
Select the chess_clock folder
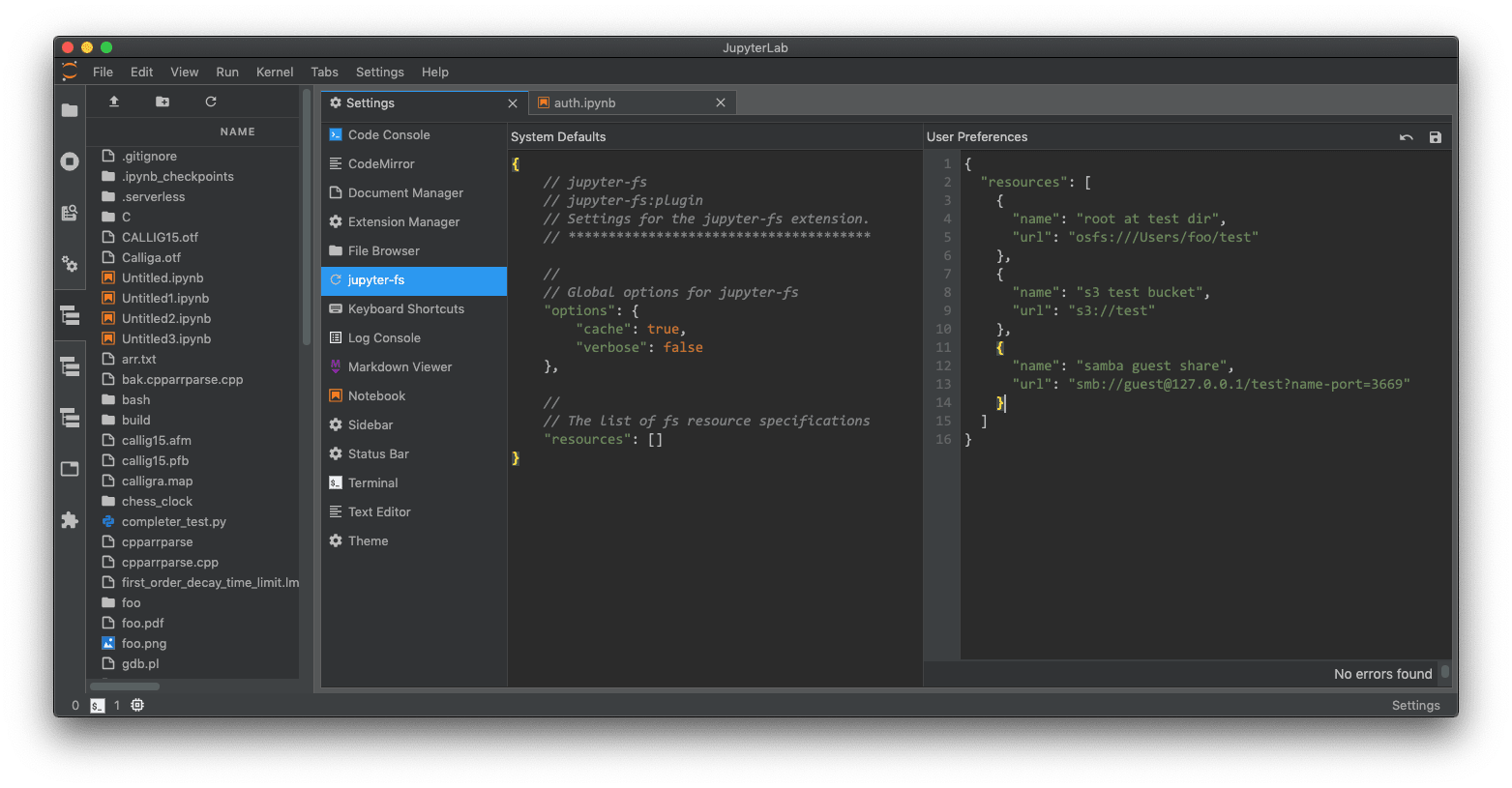click(x=193, y=501)
